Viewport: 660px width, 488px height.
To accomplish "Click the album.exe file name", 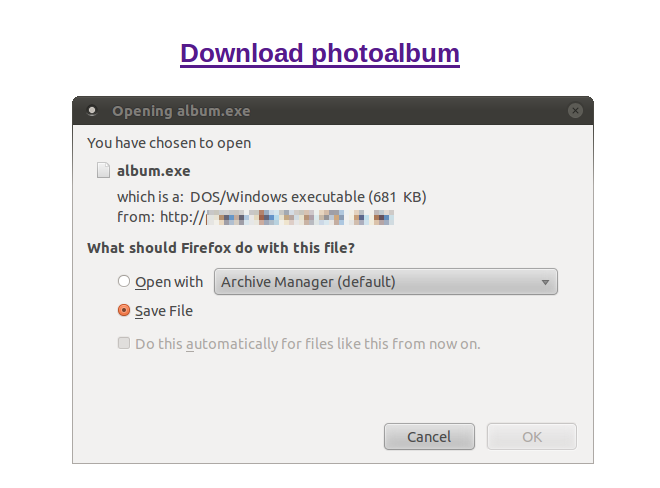I will [x=154, y=171].
